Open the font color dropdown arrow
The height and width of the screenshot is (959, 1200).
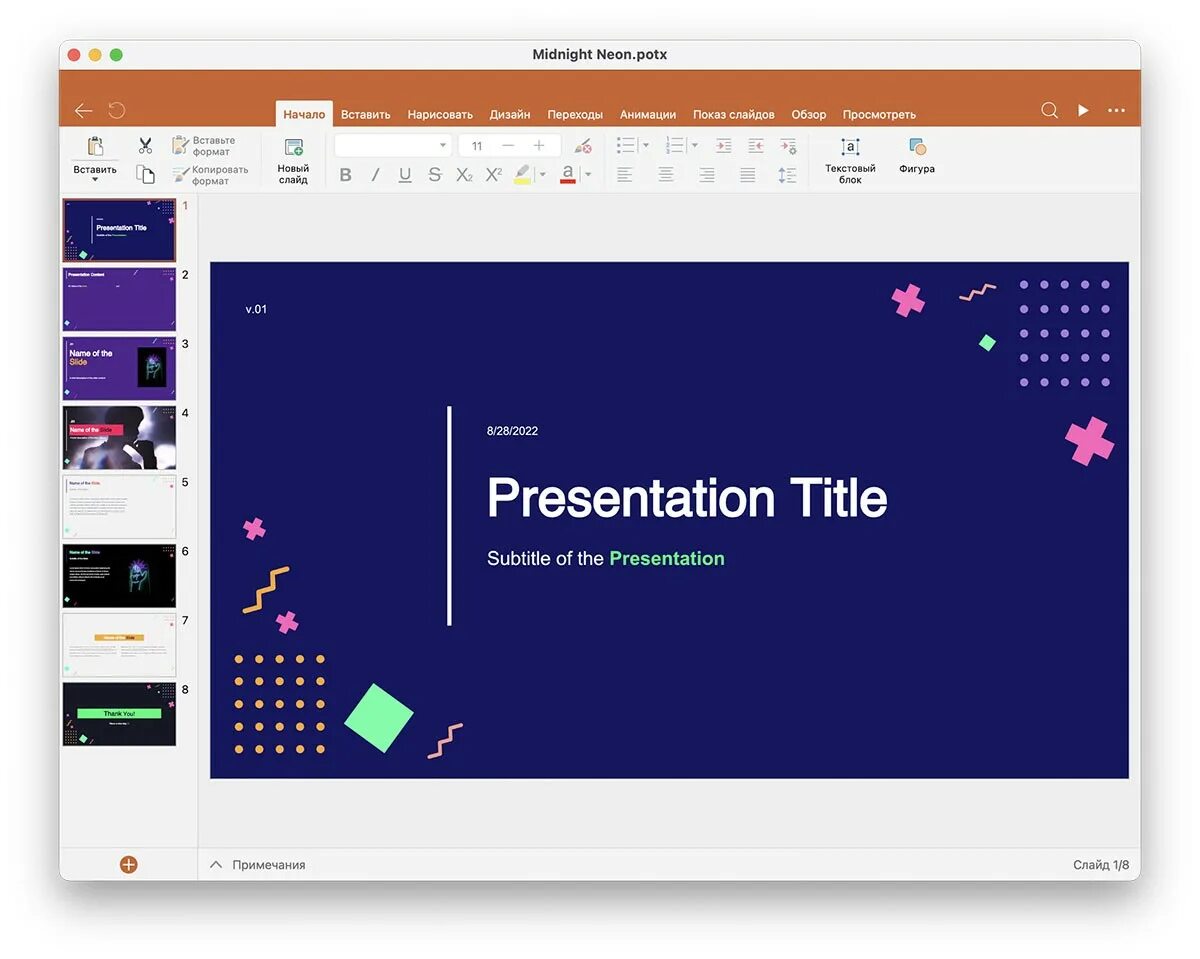587,174
